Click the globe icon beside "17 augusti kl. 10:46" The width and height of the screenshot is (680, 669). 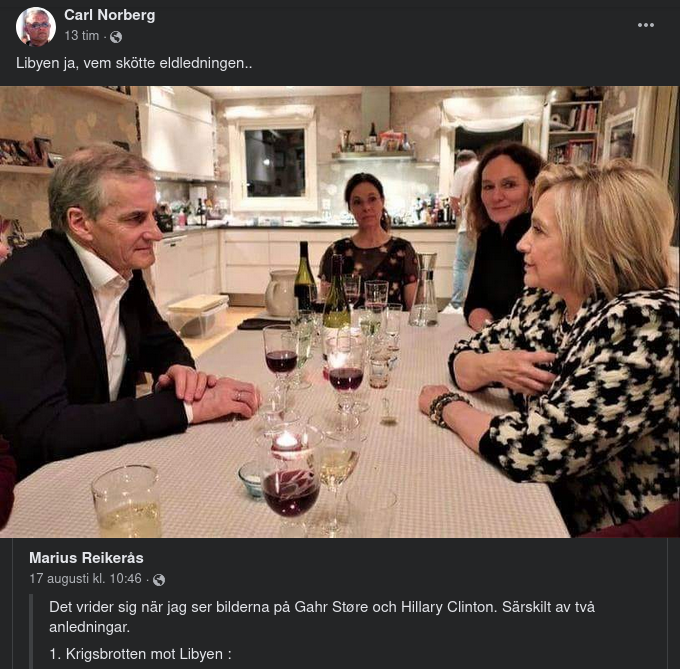pyautogui.click(x=159, y=579)
